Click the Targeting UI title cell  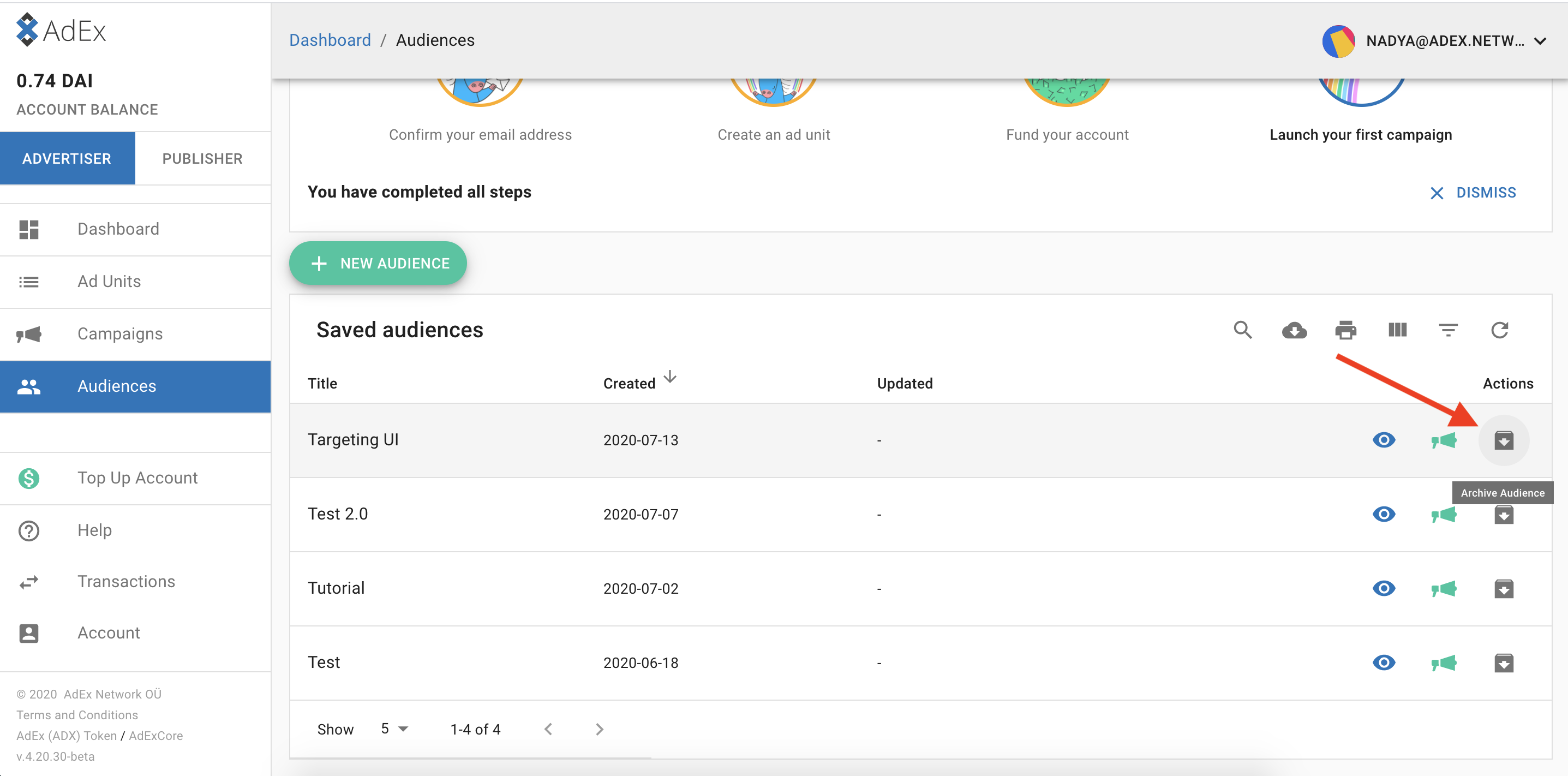[x=353, y=439]
